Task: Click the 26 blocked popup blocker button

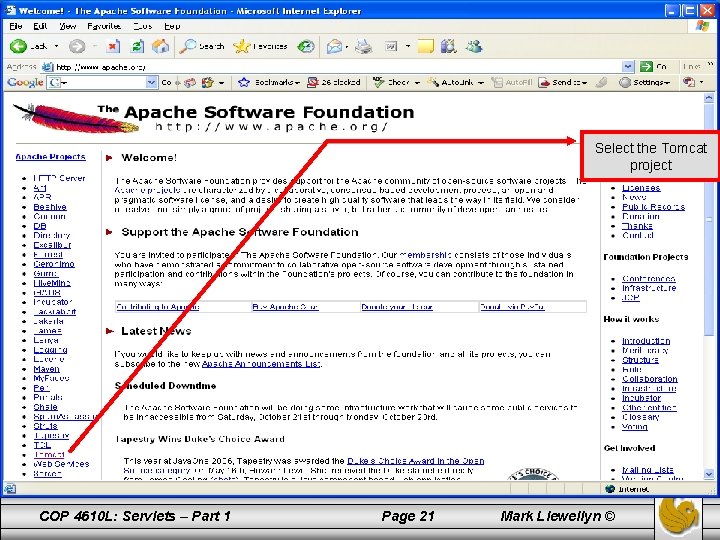Action: click(x=334, y=83)
